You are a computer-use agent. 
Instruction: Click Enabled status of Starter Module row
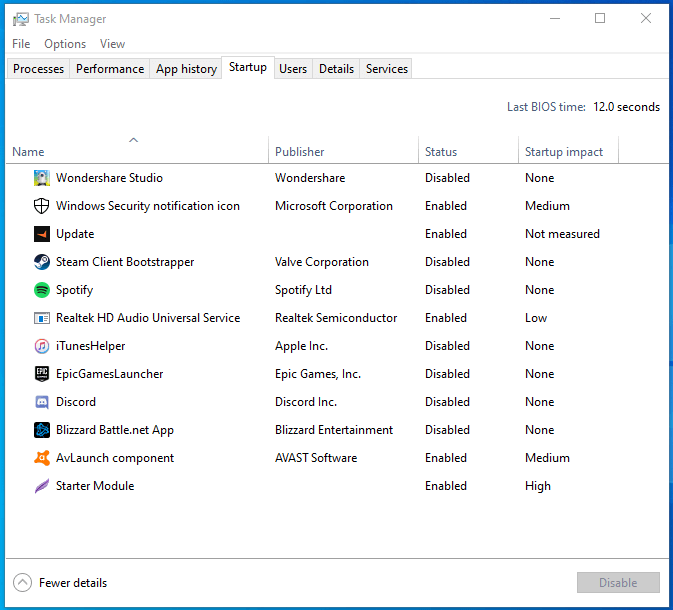pos(446,486)
